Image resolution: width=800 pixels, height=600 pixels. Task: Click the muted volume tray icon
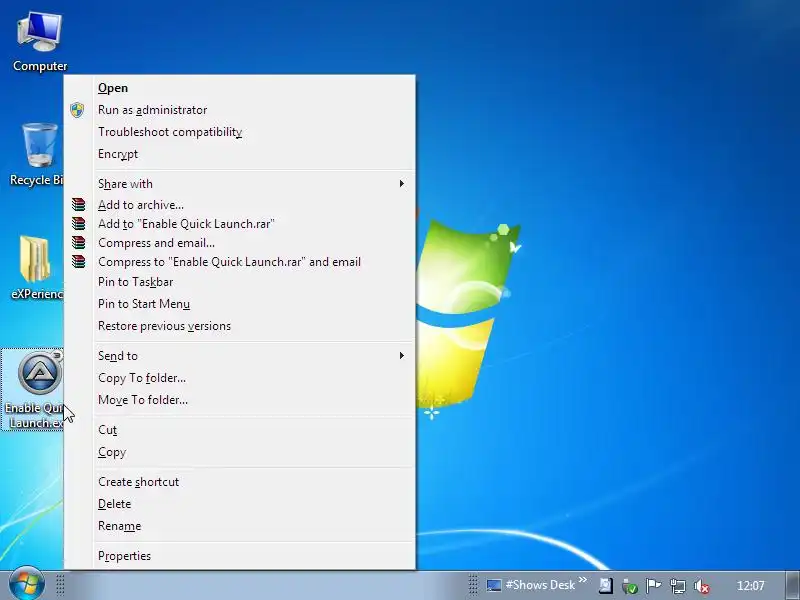(702, 586)
